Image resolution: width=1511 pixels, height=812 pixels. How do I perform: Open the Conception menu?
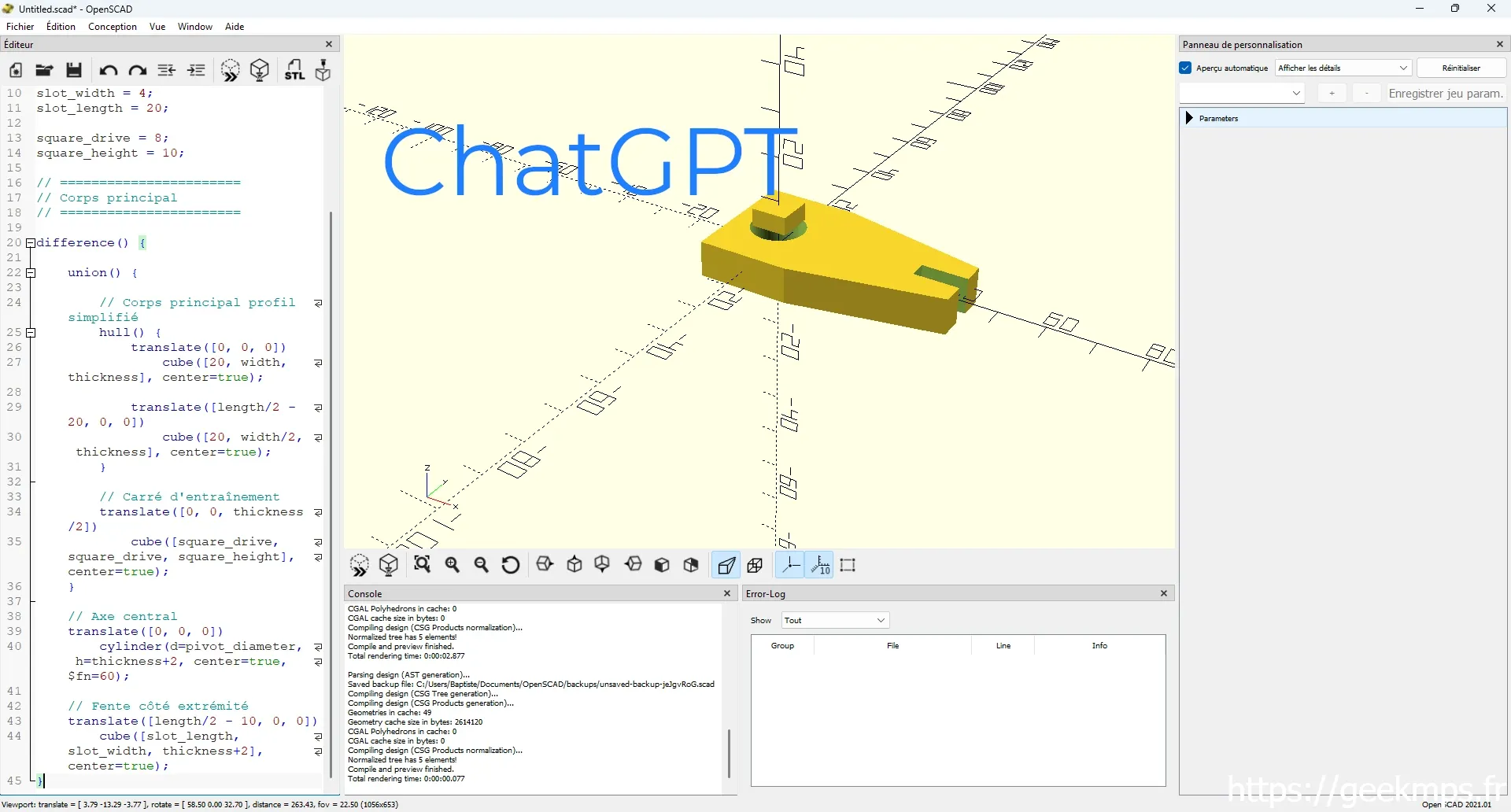[113, 27]
